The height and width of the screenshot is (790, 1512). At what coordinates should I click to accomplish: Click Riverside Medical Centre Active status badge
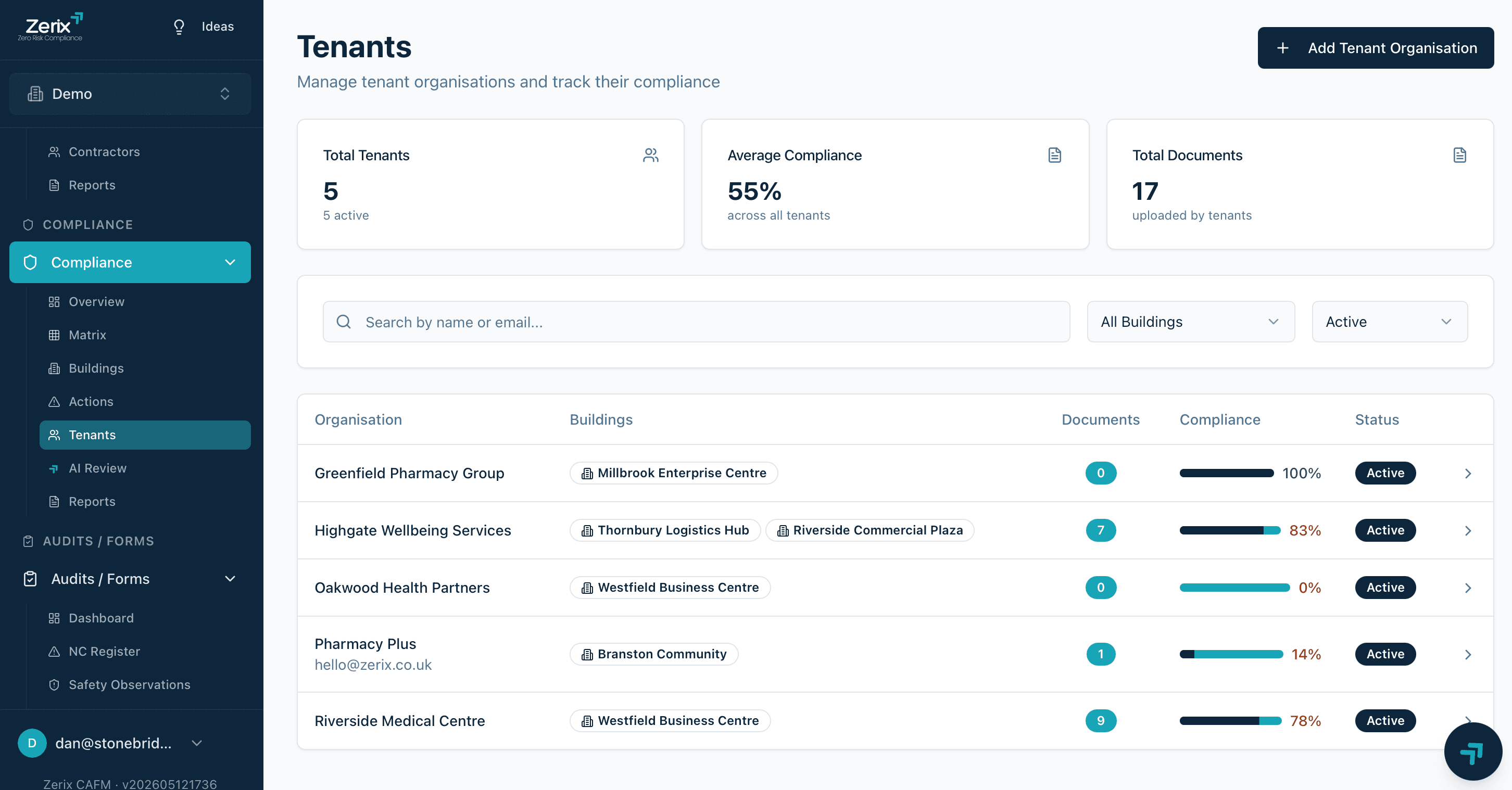pos(1385,721)
